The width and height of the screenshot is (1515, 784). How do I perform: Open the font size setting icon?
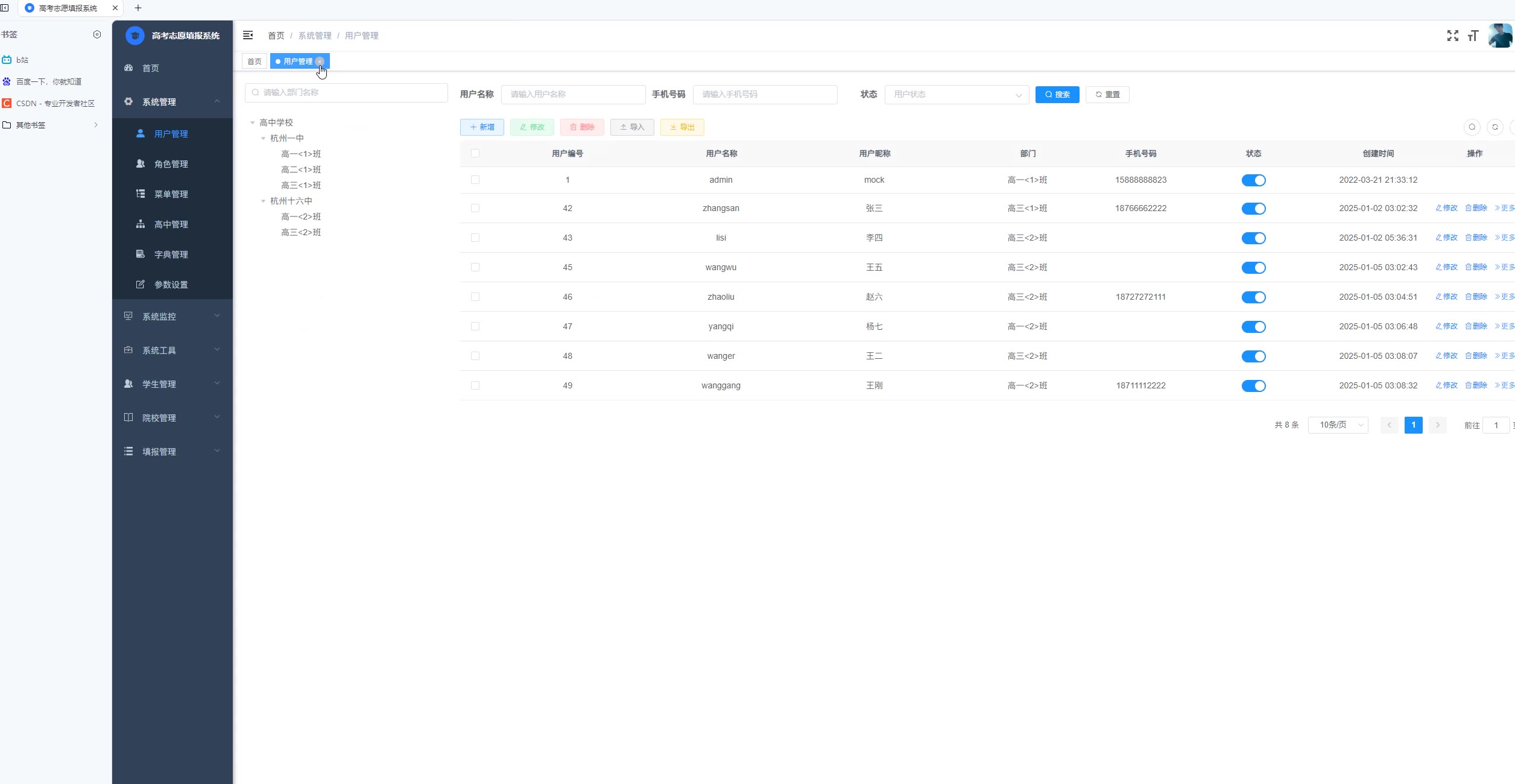pos(1473,36)
